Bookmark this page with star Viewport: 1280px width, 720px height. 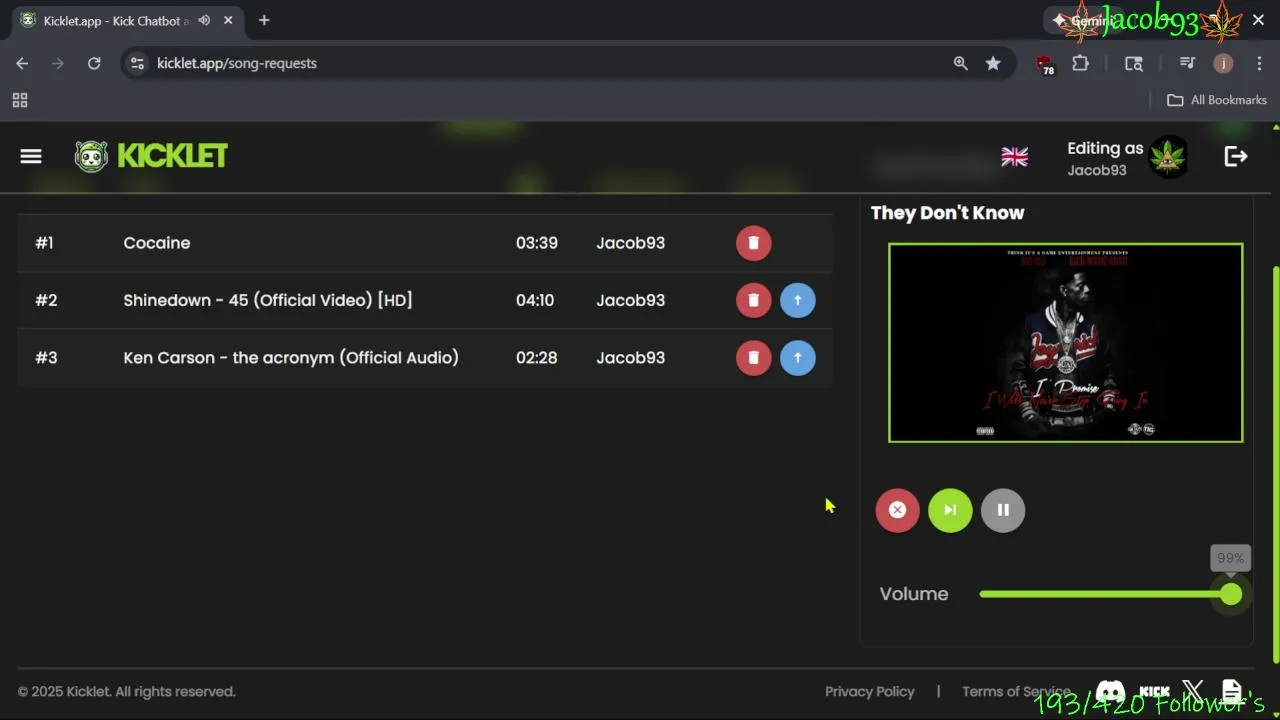pos(993,63)
